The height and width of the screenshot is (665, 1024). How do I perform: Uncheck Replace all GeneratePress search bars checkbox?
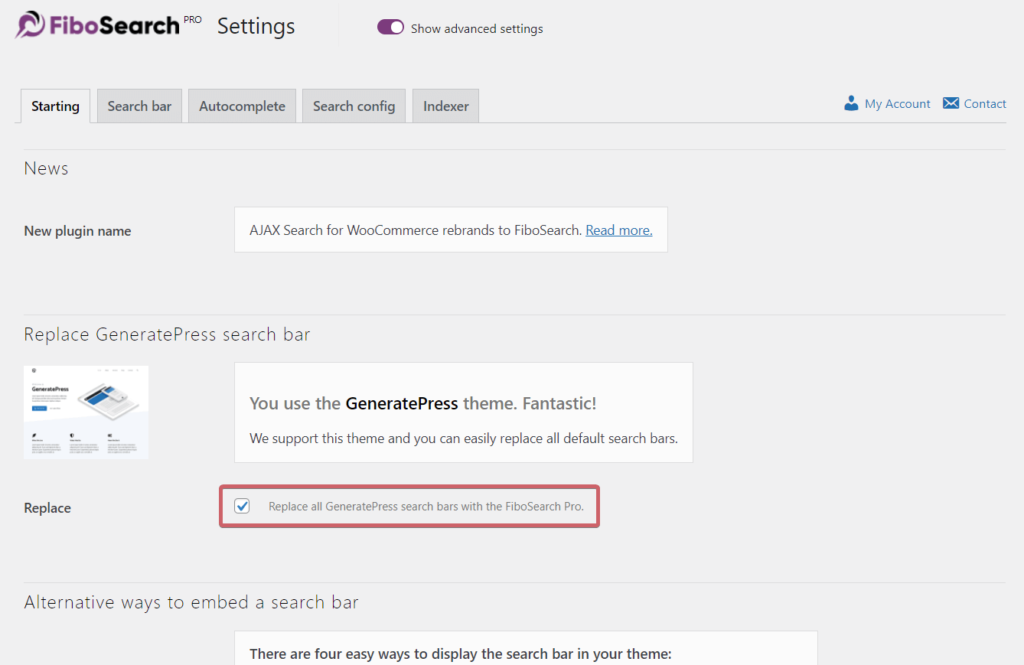pyautogui.click(x=242, y=506)
